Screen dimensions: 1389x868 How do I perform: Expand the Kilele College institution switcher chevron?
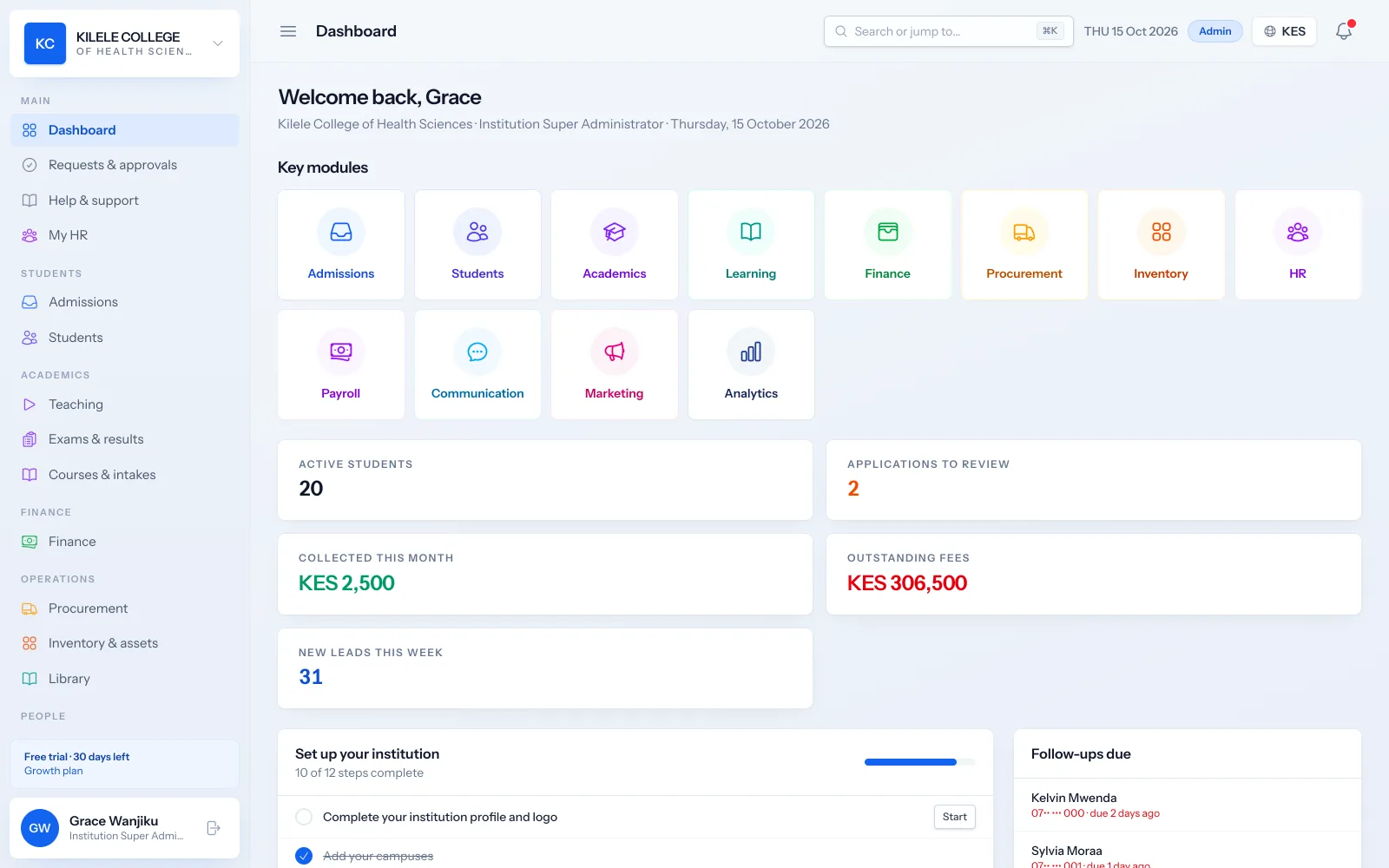point(218,43)
